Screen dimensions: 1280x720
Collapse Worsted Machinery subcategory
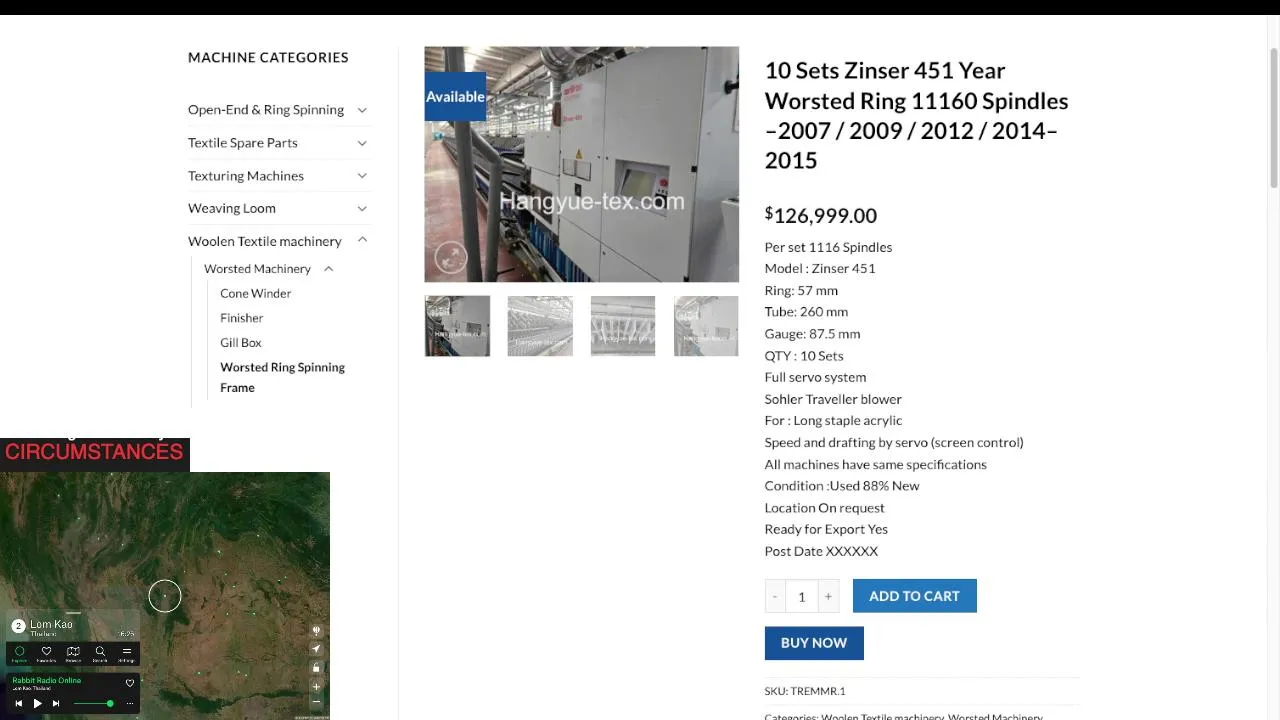pyautogui.click(x=328, y=269)
